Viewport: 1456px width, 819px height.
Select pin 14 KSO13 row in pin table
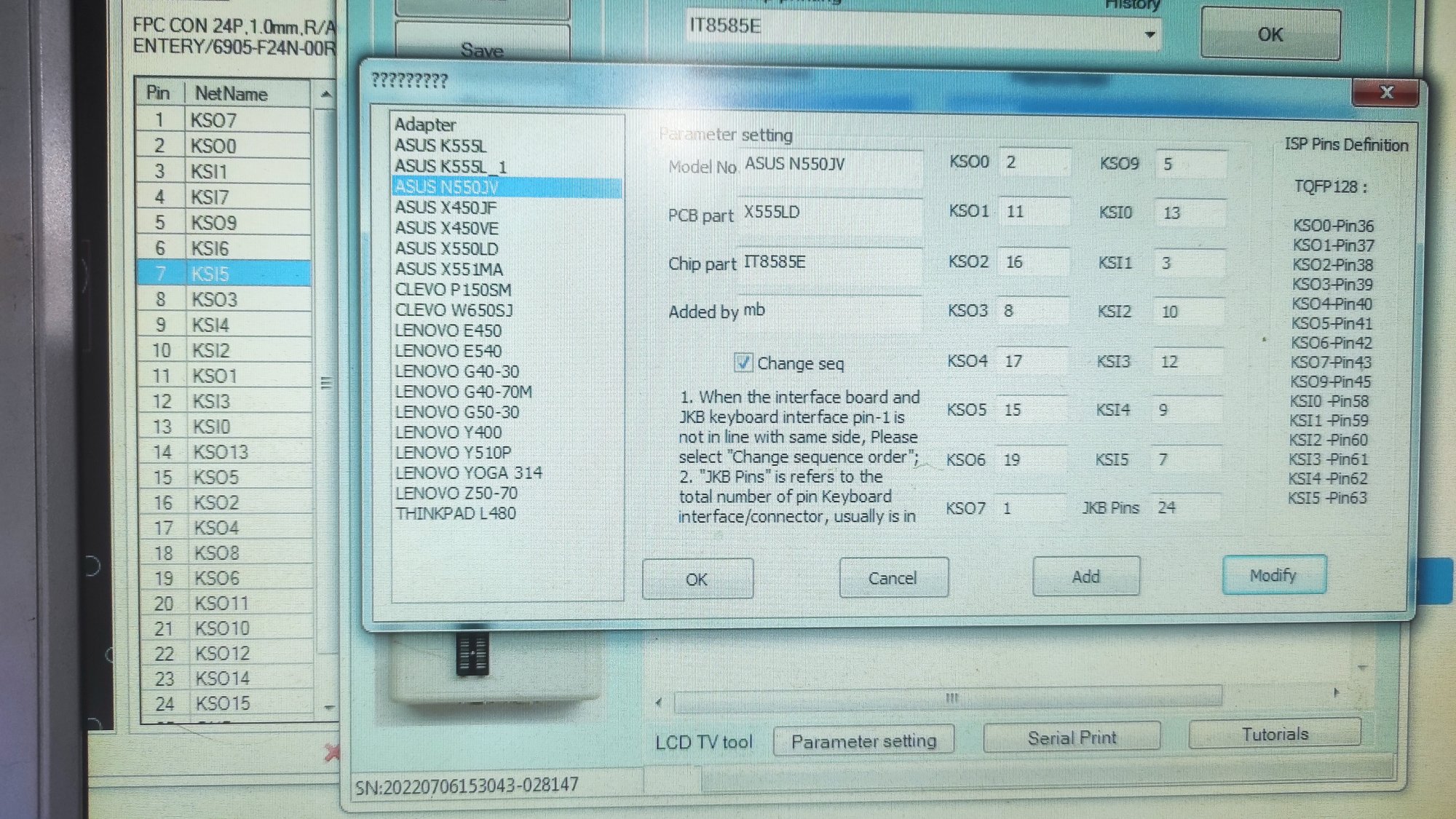point(226,452)
